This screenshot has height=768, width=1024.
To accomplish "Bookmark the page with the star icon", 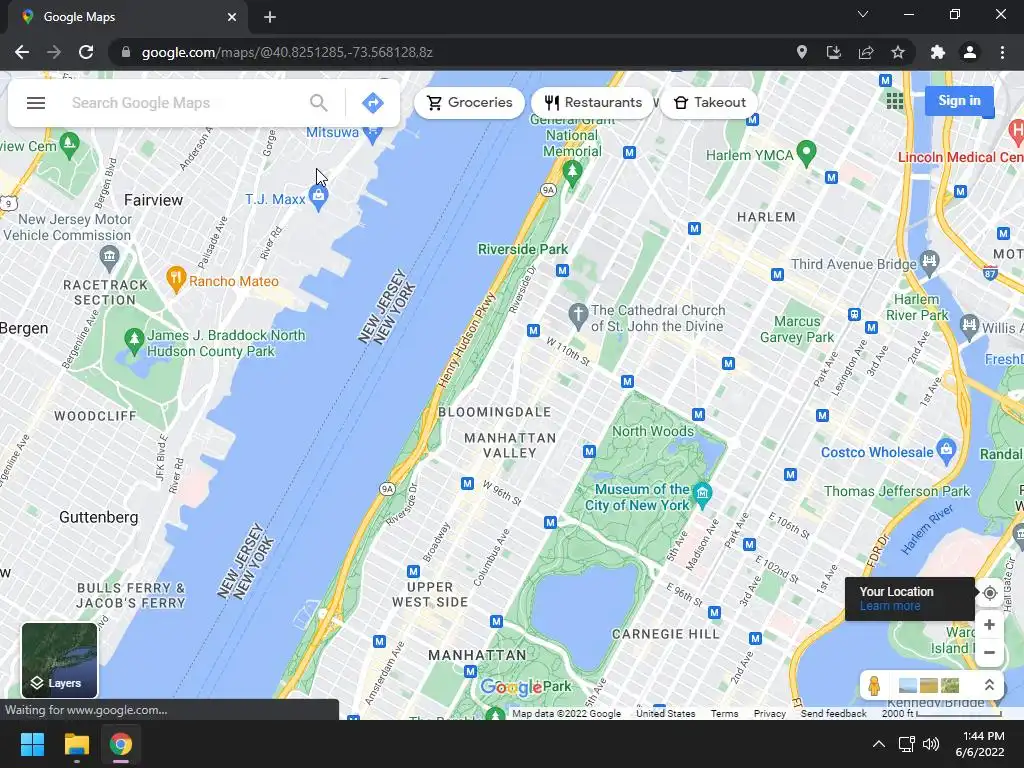I will click(898, 52).
